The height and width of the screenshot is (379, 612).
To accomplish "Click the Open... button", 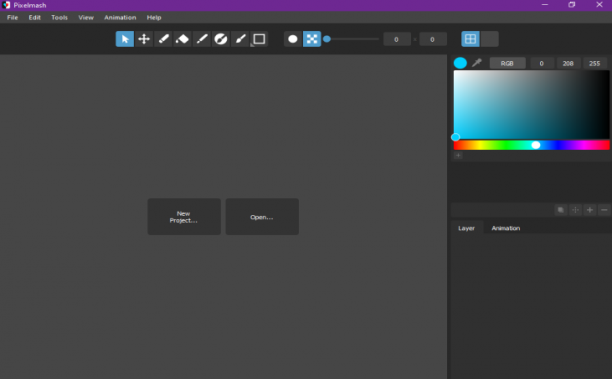I will pyautogui.click(x=262, y=217).
